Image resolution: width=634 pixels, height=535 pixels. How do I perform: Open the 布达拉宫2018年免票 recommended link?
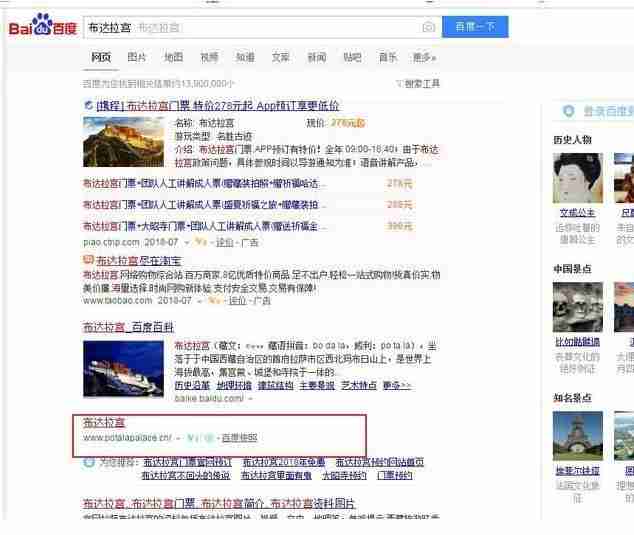click(x=283, y=462)
